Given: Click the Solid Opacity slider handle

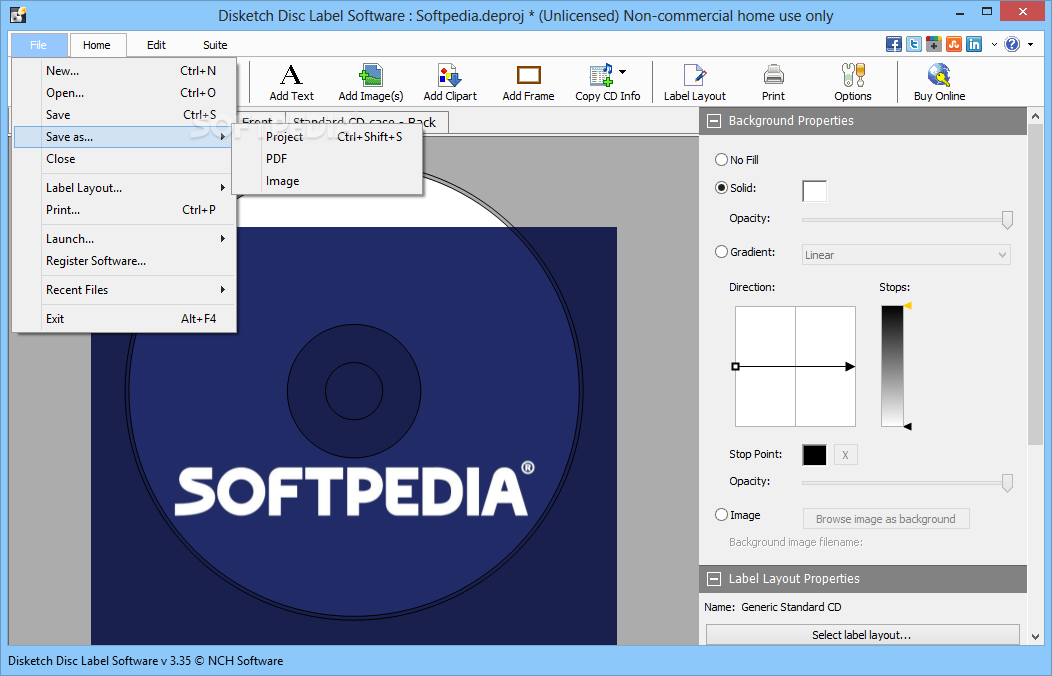Looking at the screenshot, I should (1007, 220).
